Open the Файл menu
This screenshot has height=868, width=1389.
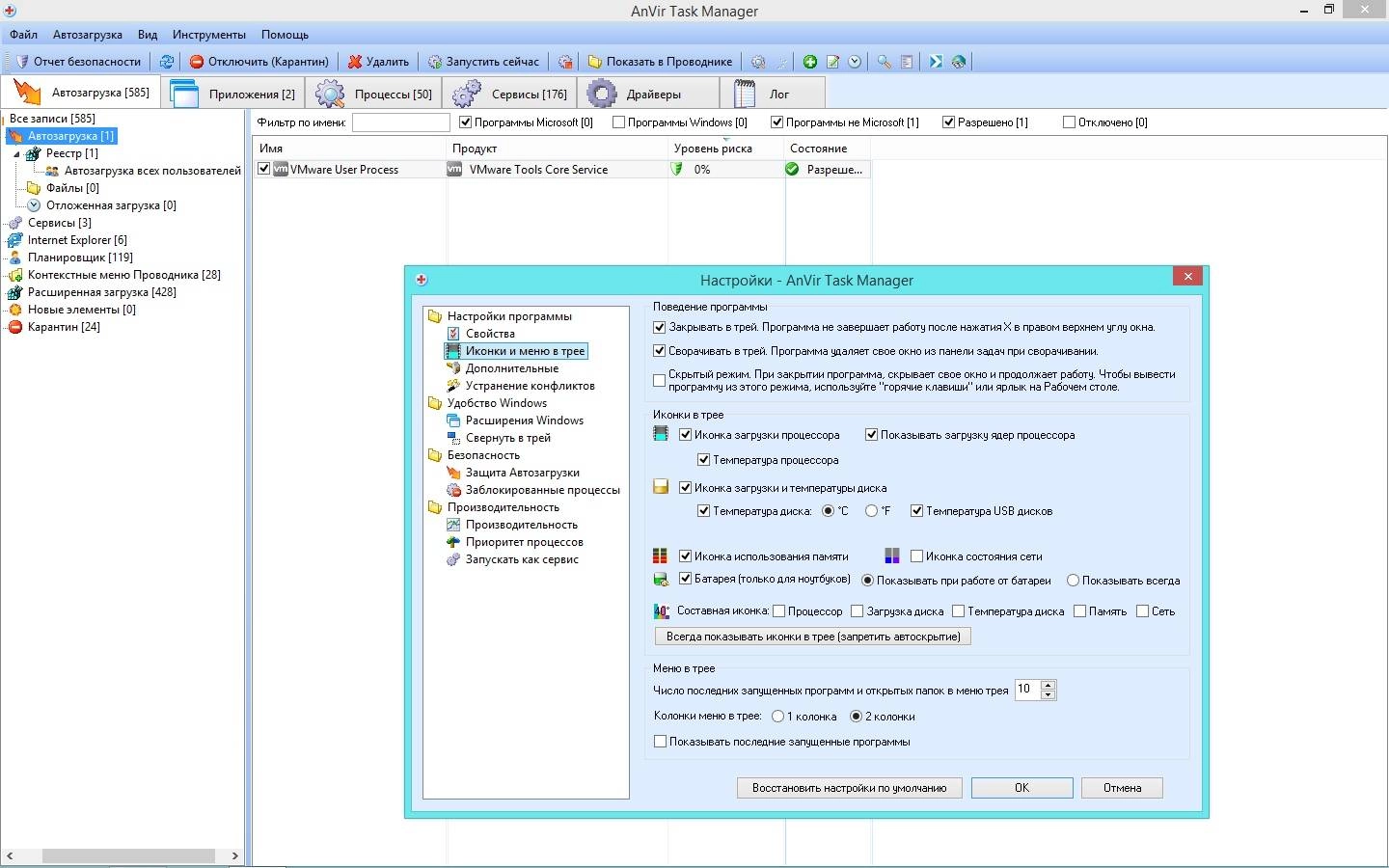(23, 35)
